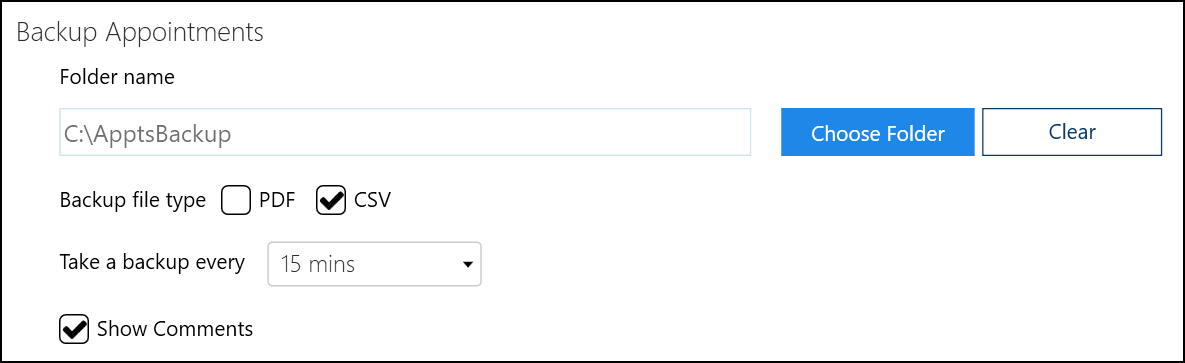Enable the PDF backup file type checkbox
The width and height of the screenshot is (1185, 363).
click(x=236, y=200)
